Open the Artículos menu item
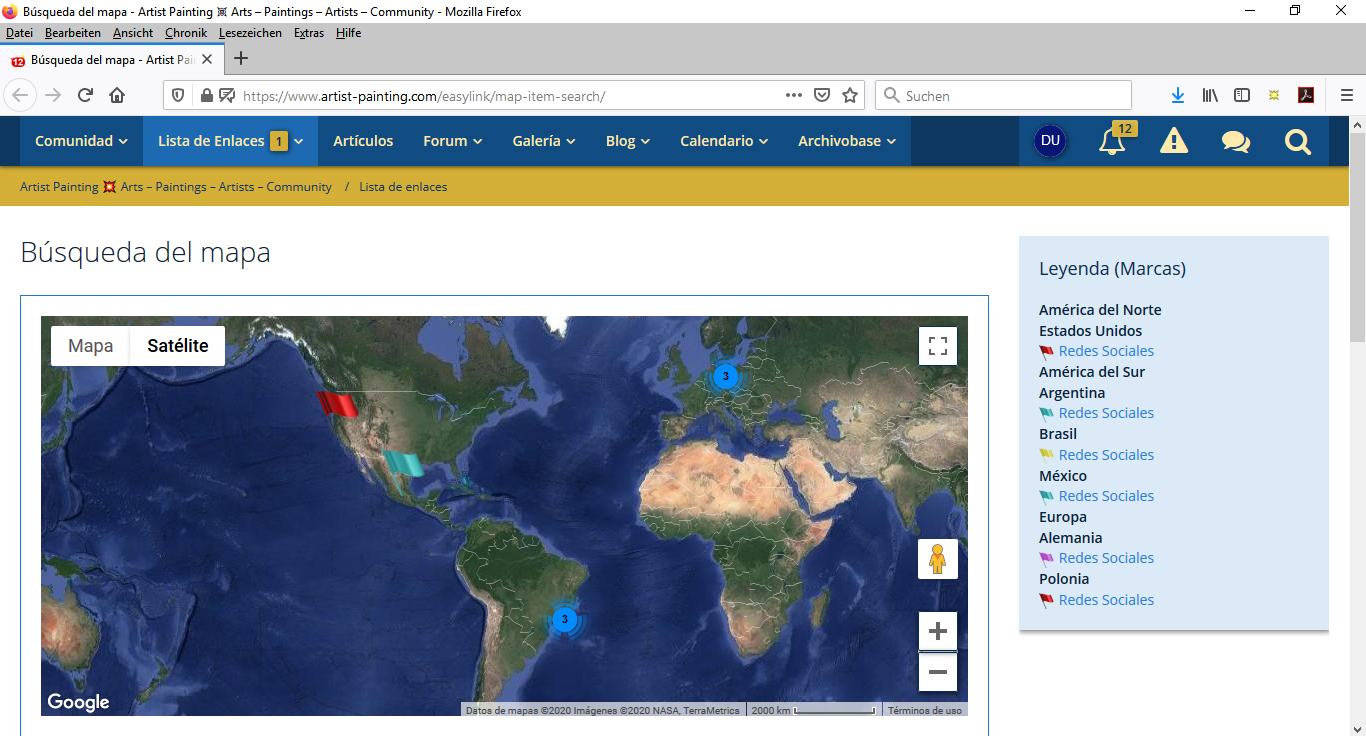This screenshot has width=1366, height=736. [363, 141]
